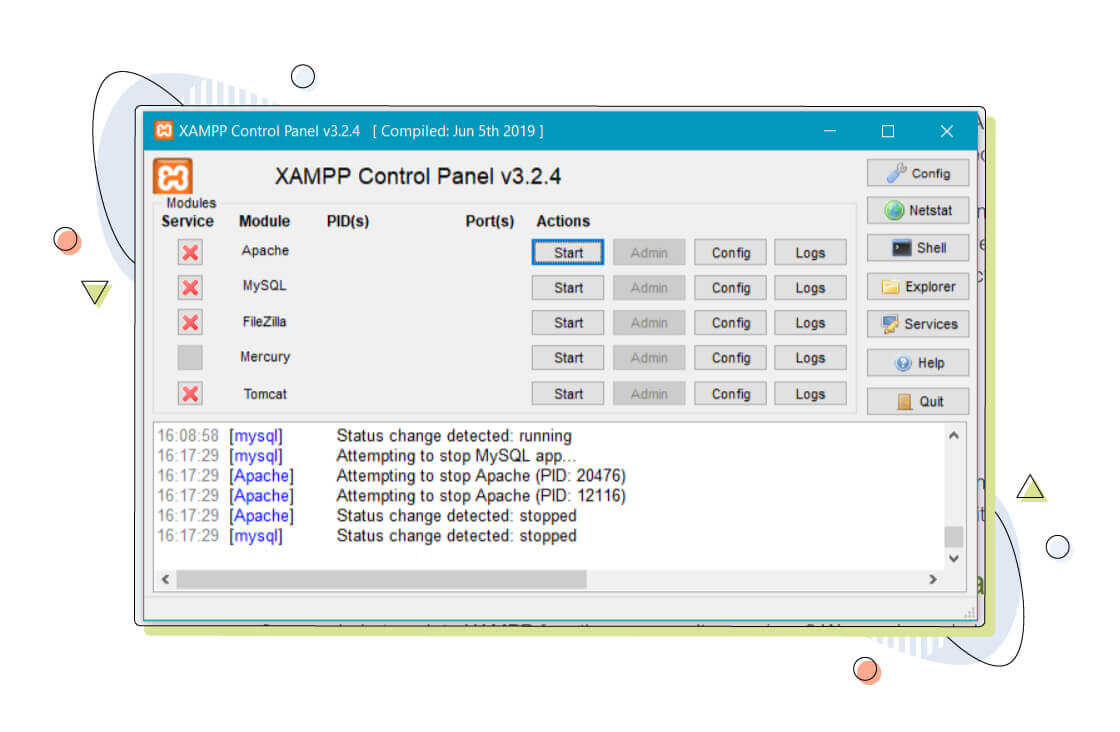Click the Admin button for MySQL
Screen dimensions: 1120x732
click(x=649, y=288)
